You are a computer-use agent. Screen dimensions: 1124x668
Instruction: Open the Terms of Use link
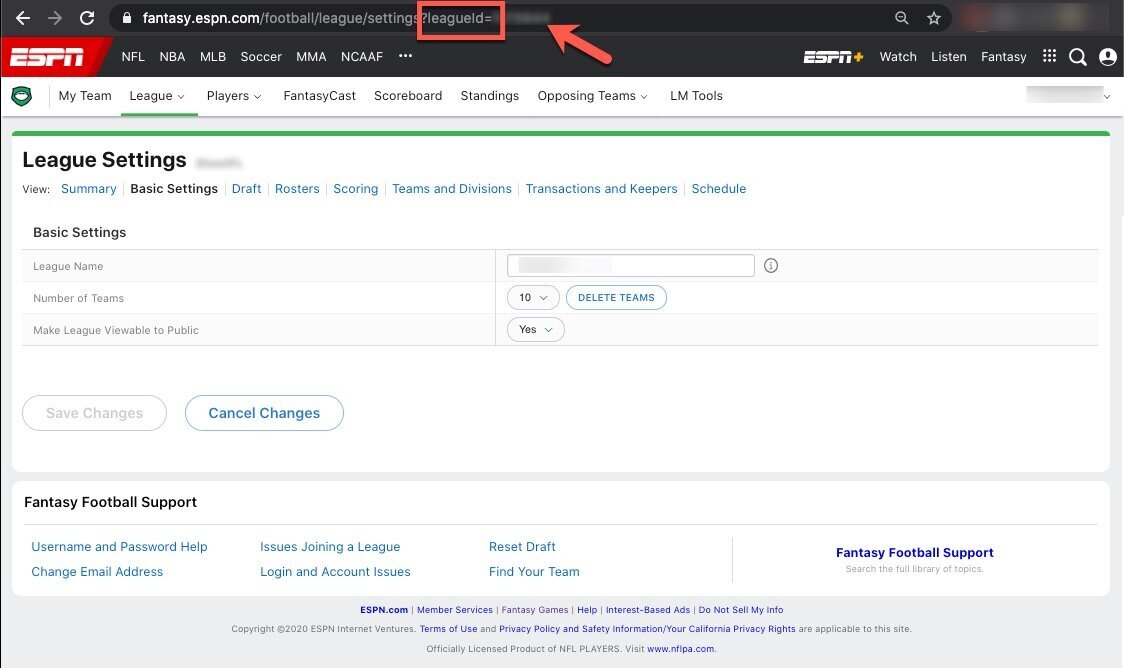pyautogui.click(x=448, y=629)
